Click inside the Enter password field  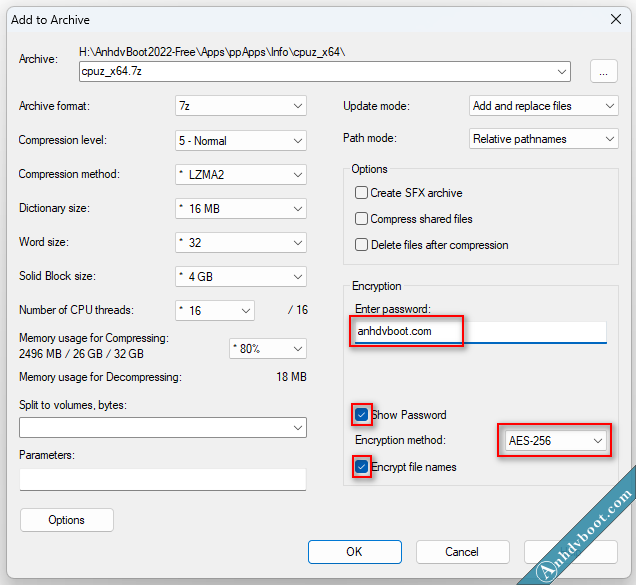pos(480,332)
